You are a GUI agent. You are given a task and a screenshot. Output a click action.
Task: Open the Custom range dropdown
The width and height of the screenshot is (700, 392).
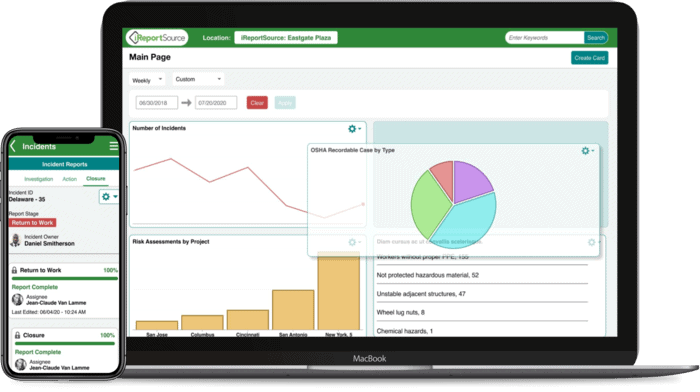(x=198, y=79)
